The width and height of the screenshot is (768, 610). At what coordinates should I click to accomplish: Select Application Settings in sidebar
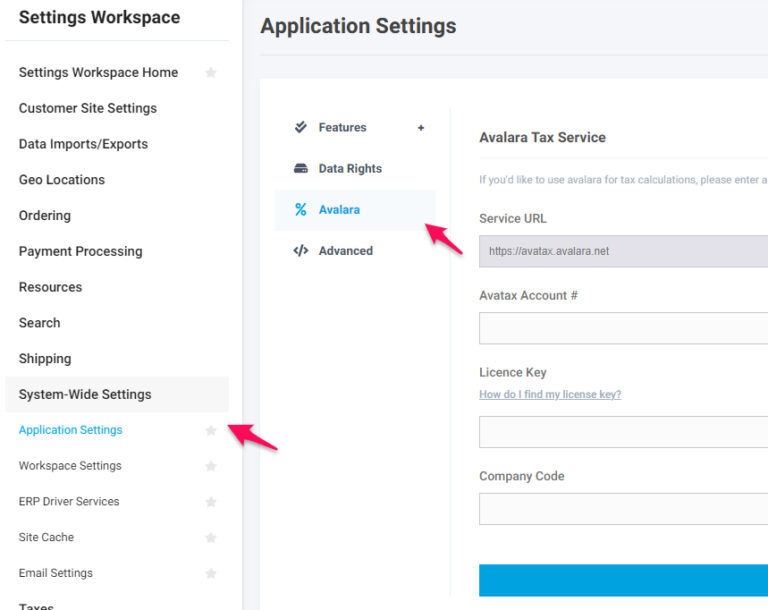[71, 430]
